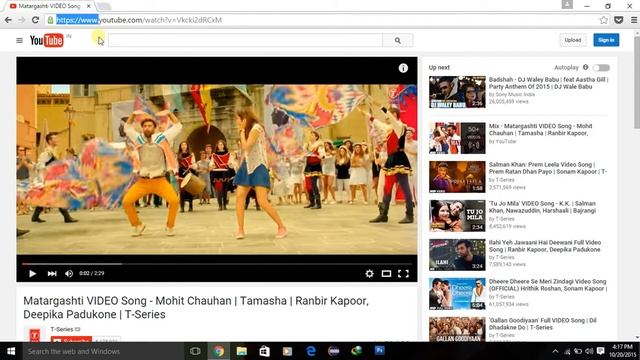Open 'Badshah - DJ Waley Babu' video title
This screenshot has width=640, height=360.
point(548,83)
